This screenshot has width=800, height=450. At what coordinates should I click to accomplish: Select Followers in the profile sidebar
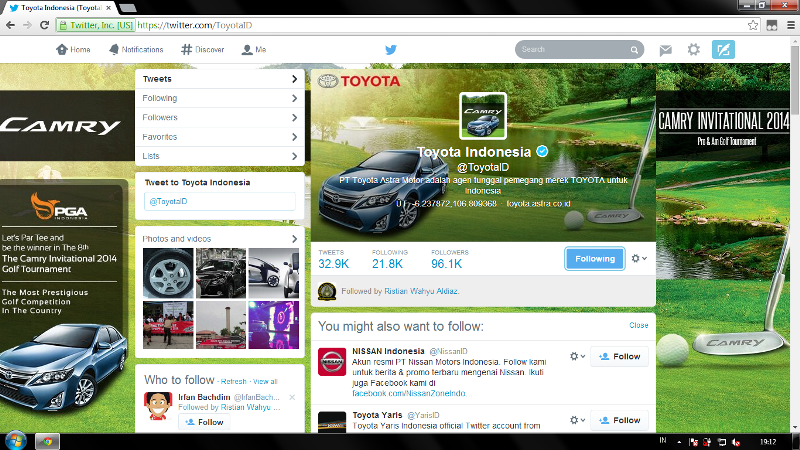tap(220, 118)
